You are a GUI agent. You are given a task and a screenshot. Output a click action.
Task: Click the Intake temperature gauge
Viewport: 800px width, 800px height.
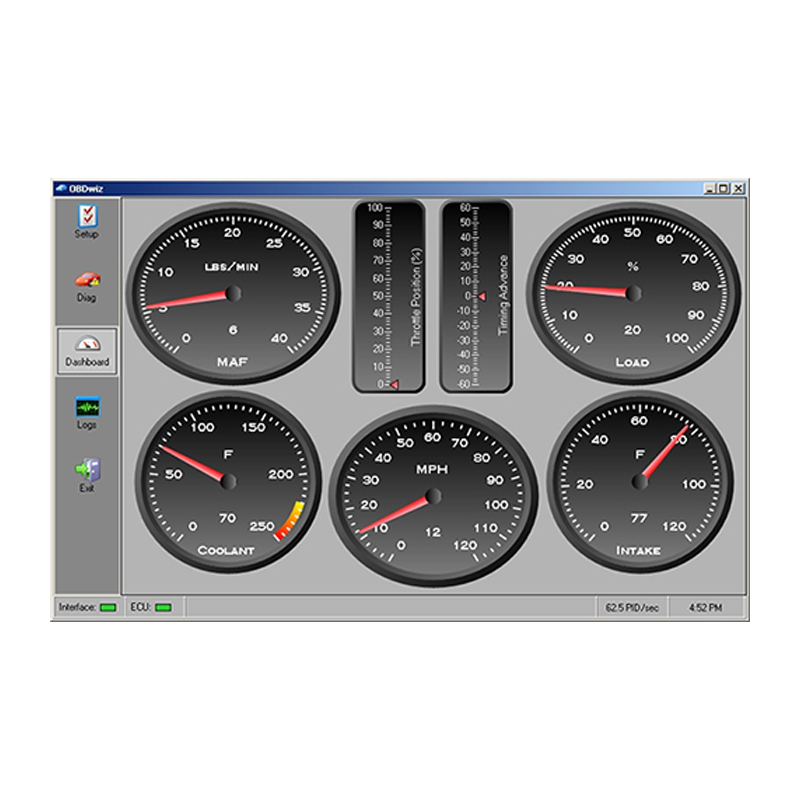[x=640, y=482]
